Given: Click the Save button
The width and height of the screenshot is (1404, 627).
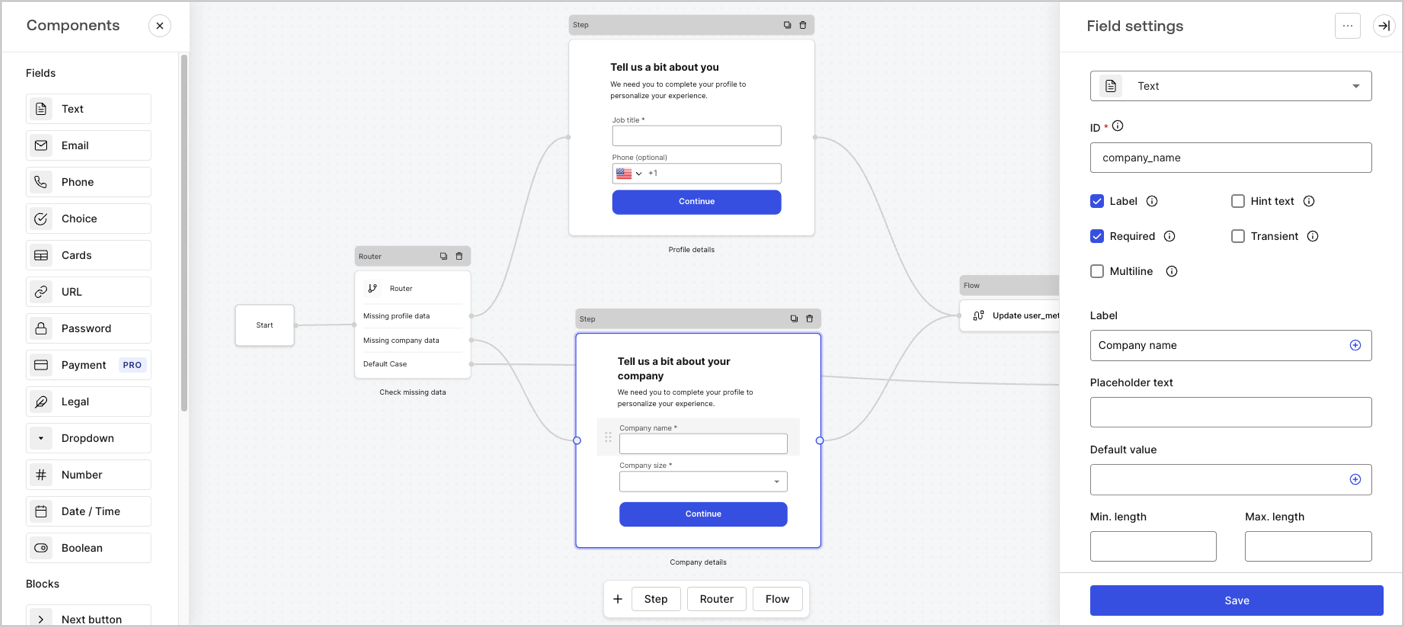Looking at the screenshot, I should (x=1236, y=600).
